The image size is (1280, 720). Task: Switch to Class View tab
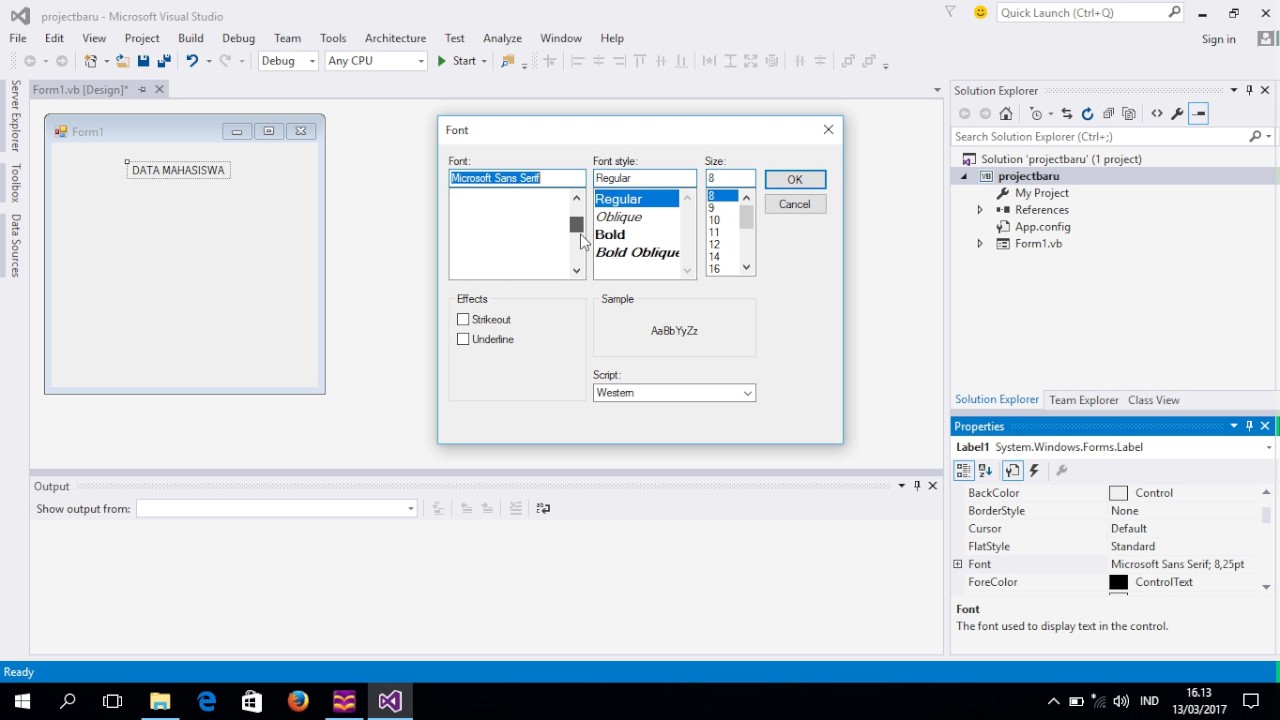click(x=1154, y=400)
